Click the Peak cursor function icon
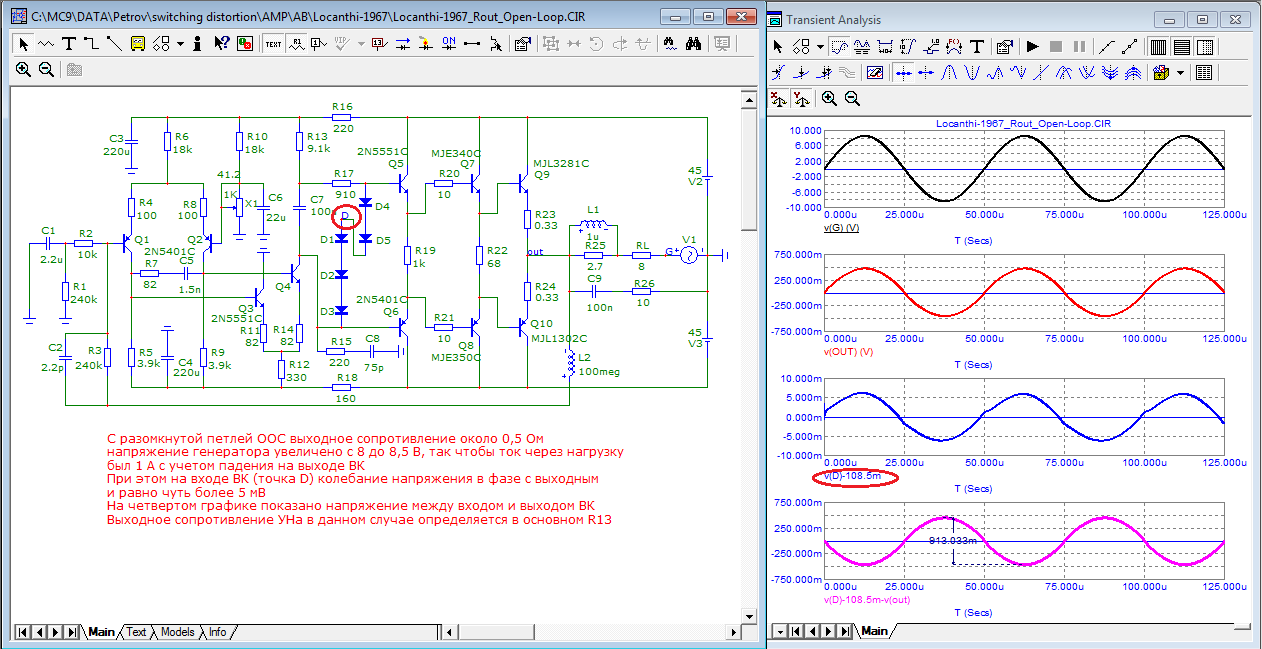The width and height of the screenshot is (1262, 649). (948, 73)
